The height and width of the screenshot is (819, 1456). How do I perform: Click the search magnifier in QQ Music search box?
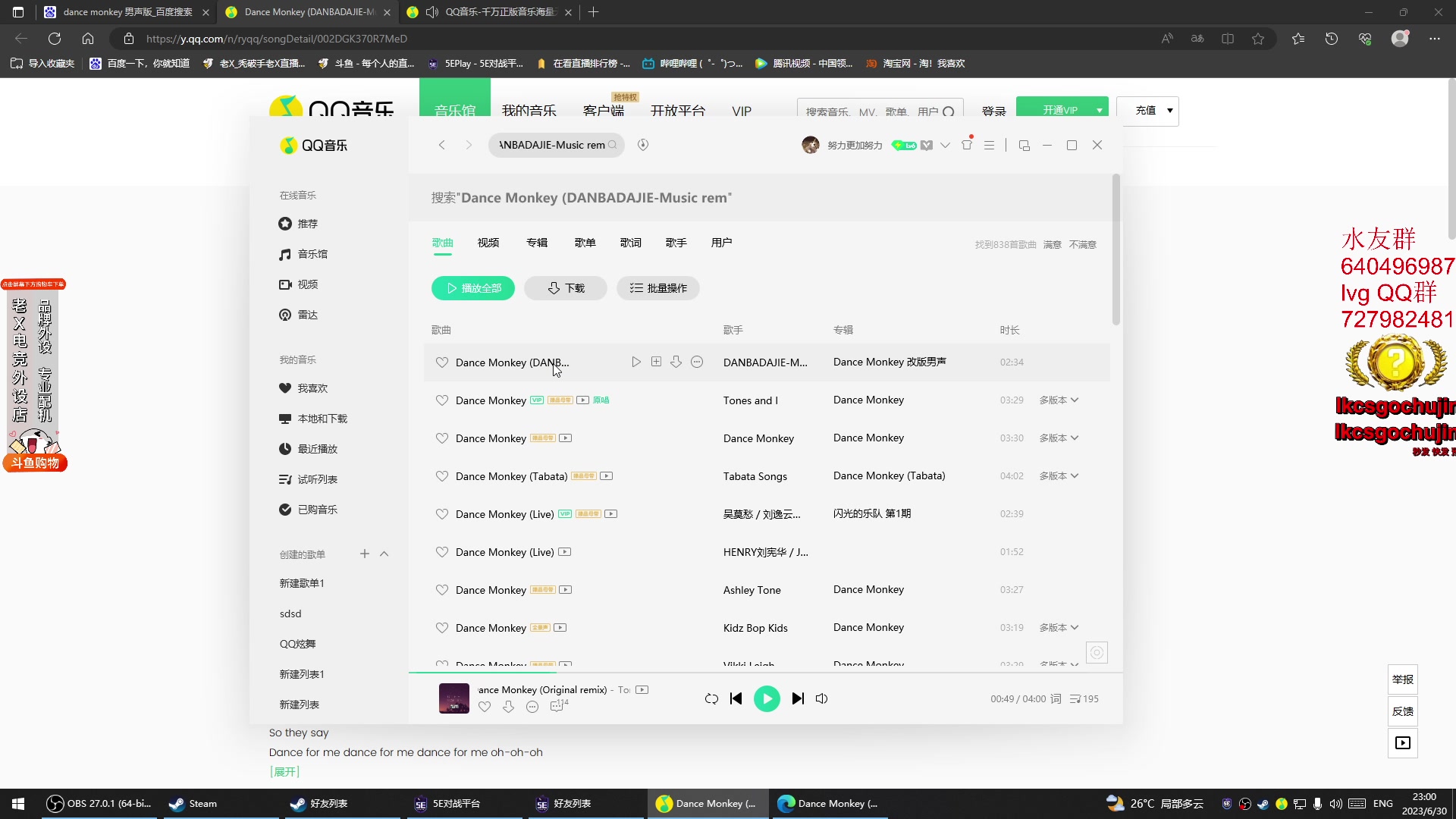[613, 145]
